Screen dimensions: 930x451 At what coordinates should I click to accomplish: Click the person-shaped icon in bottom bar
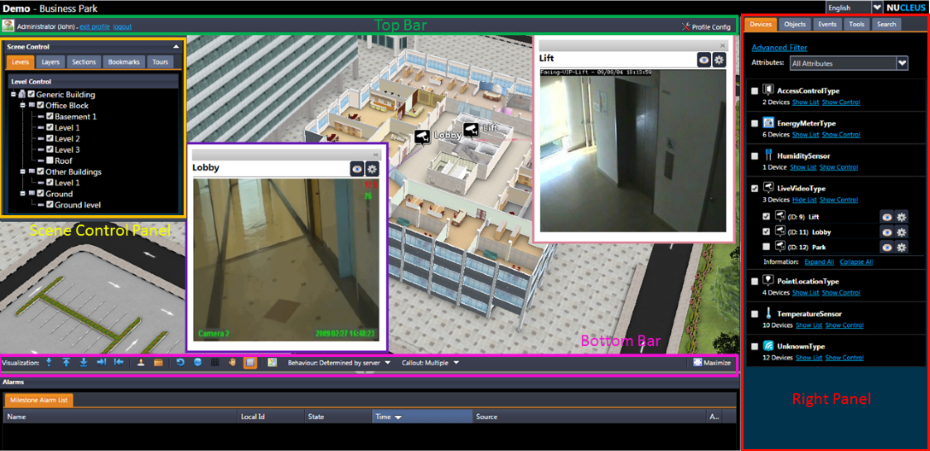(141, 363)
